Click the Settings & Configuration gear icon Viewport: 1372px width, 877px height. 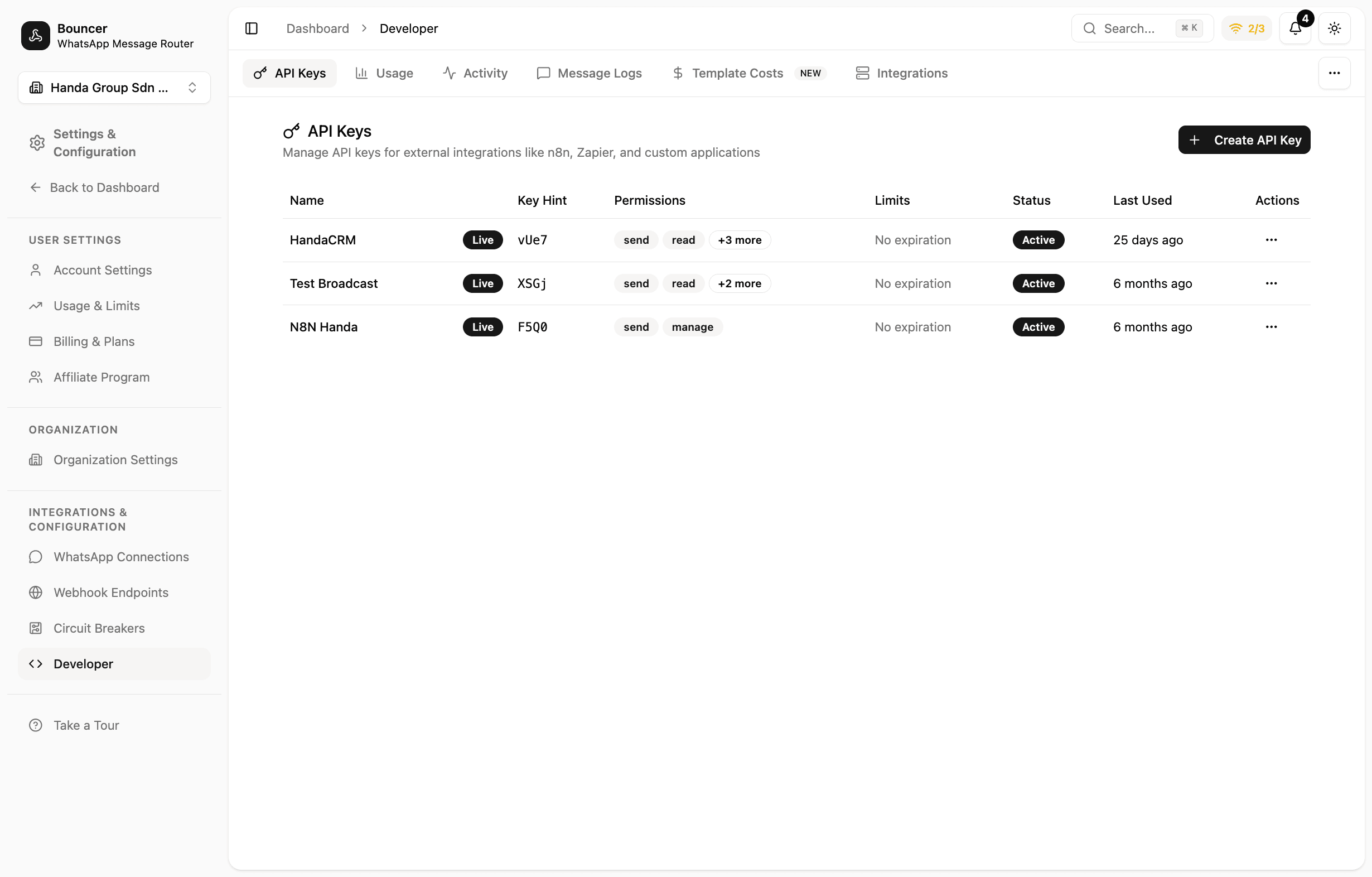[x=37, y=143]
